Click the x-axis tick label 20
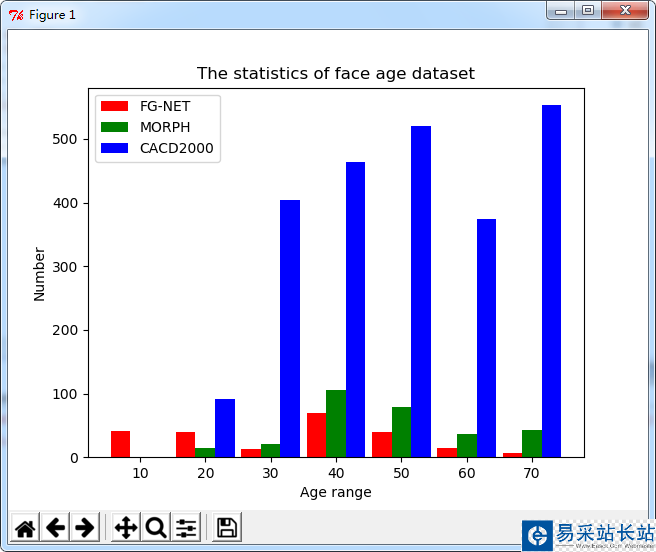This screenshot has width=656, height=552. (205, 473)
